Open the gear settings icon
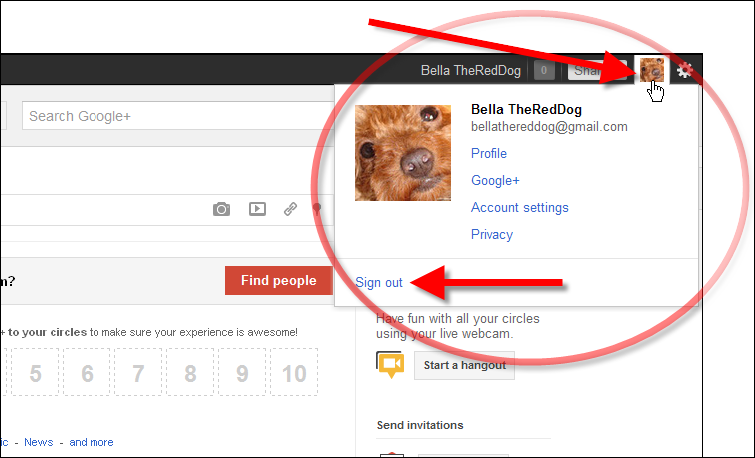The width and height of the screenshot is (755, 458). (684, 70)
